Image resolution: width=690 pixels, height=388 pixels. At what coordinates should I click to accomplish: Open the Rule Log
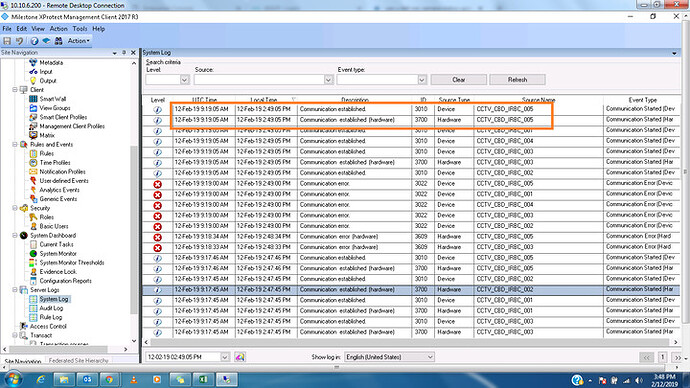(x=51, y=317)
